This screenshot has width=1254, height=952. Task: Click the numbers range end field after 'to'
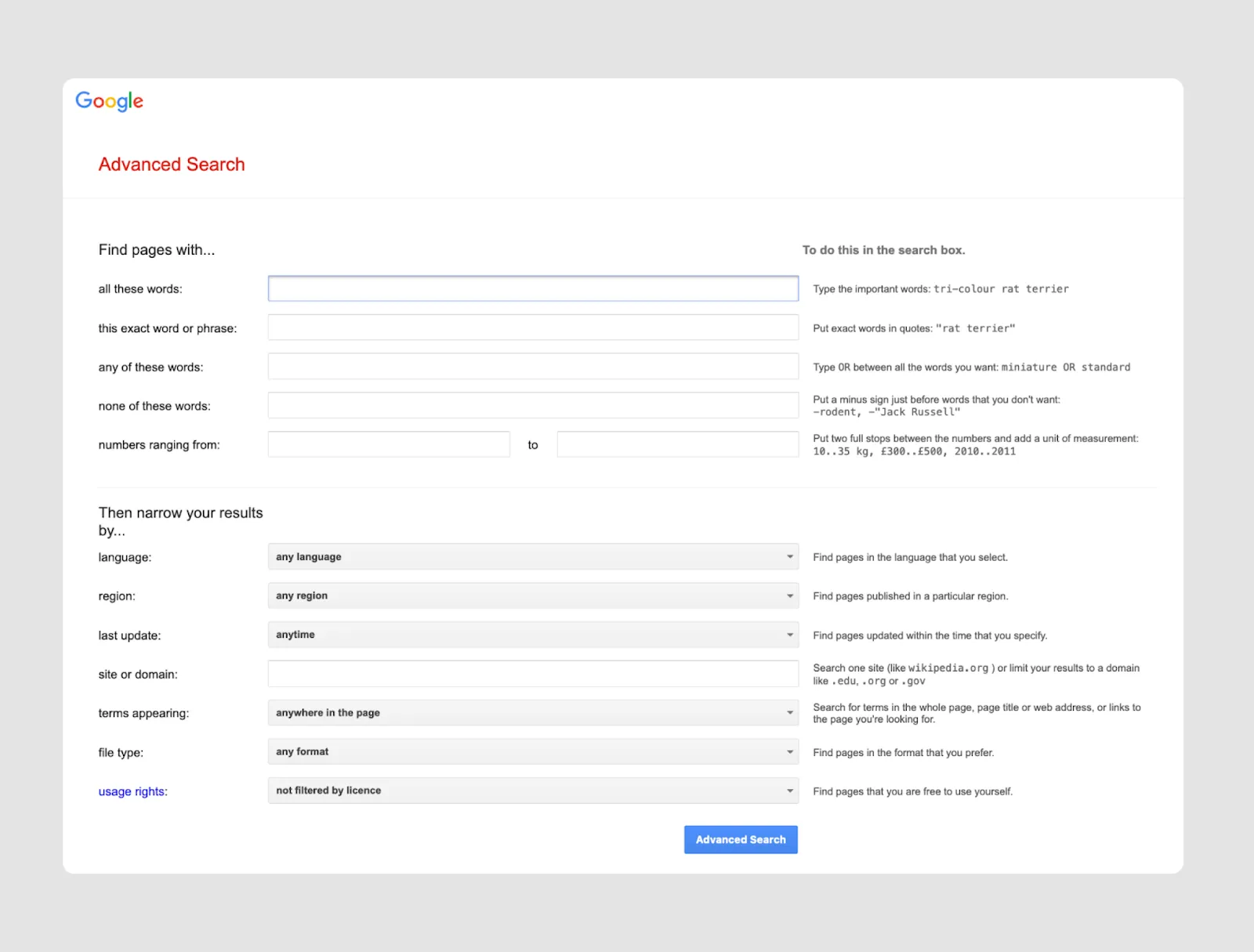tap(678, 444)
